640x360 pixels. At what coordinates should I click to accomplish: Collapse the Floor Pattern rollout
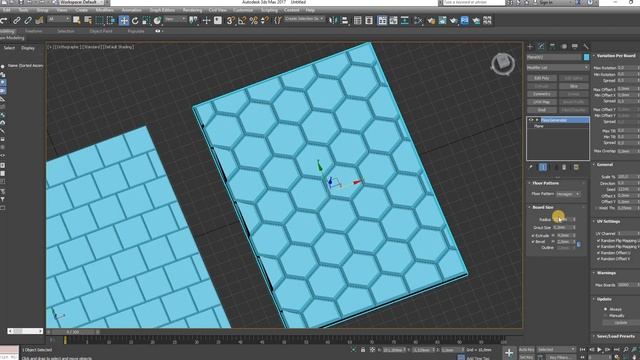click(545, 183)
